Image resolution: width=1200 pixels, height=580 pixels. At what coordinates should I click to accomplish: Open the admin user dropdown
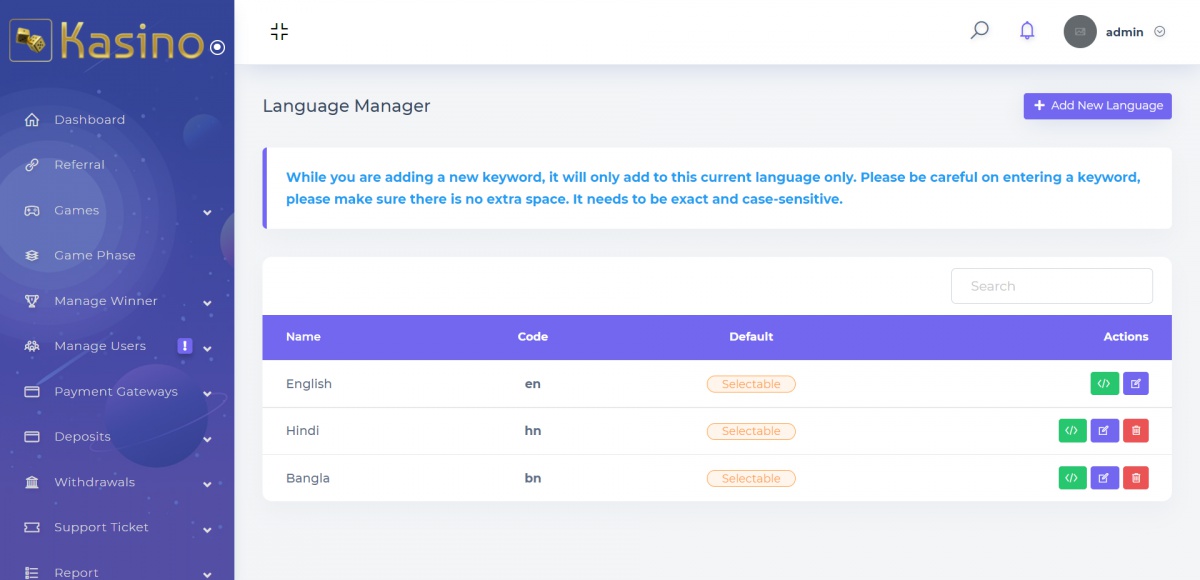tap(1116, 32)
